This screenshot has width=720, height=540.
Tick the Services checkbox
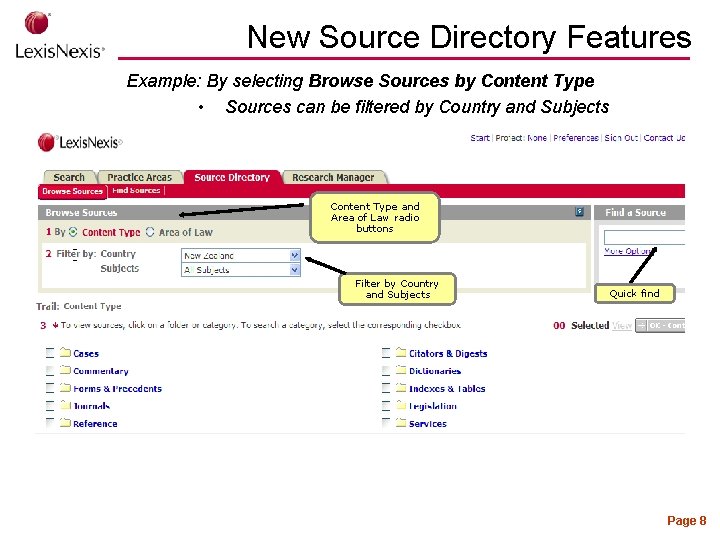[x=386, y=423]
